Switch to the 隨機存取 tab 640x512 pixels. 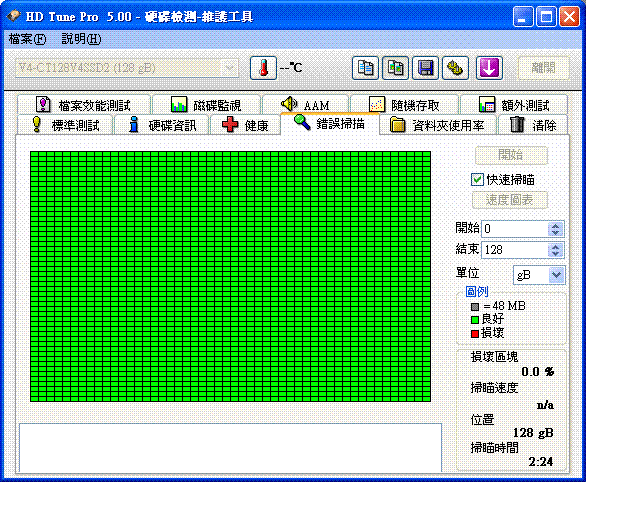point(404,105)
